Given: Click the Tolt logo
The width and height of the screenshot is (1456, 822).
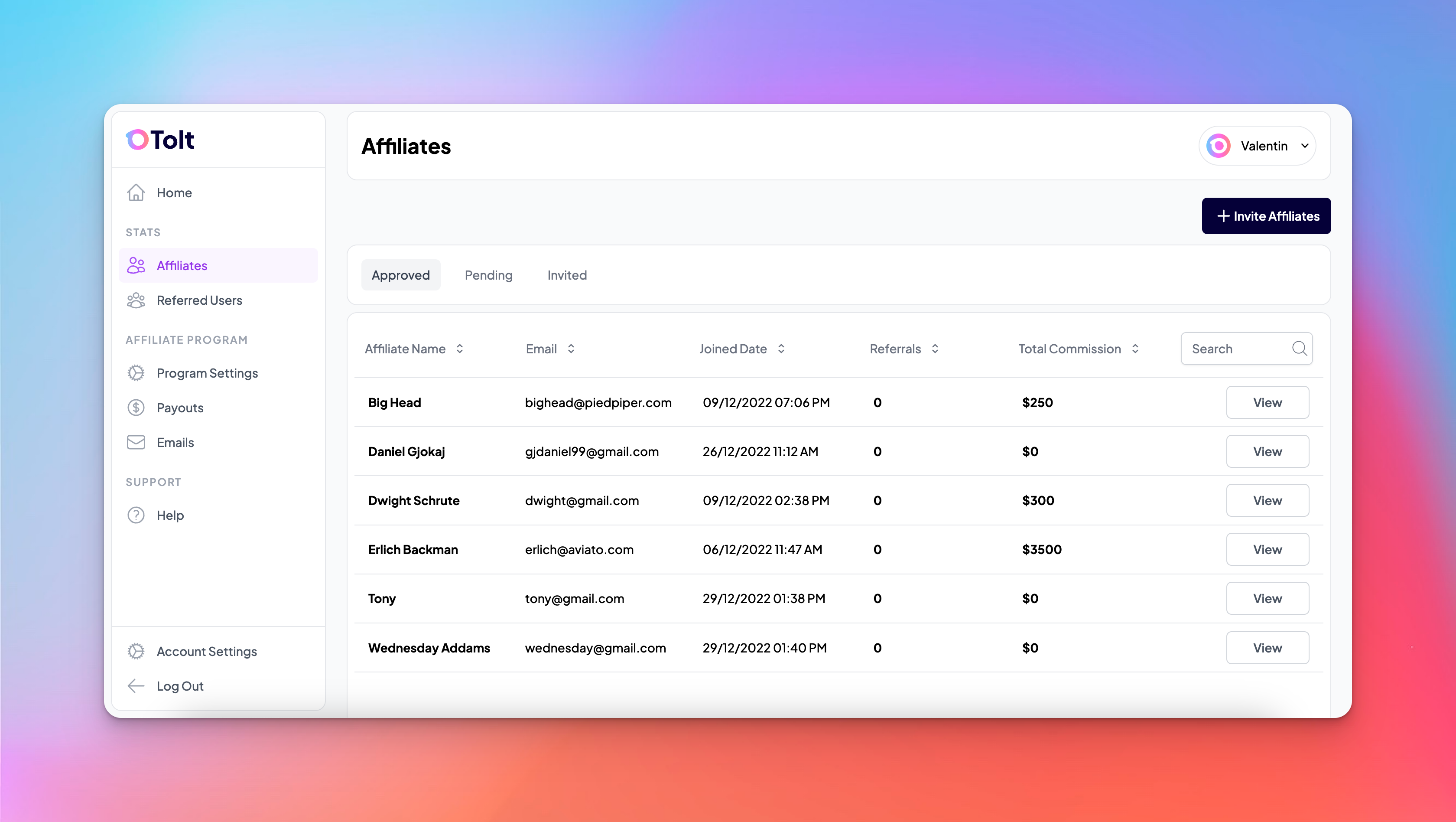Looking at the screenshot, I should (x=159, y=139).
